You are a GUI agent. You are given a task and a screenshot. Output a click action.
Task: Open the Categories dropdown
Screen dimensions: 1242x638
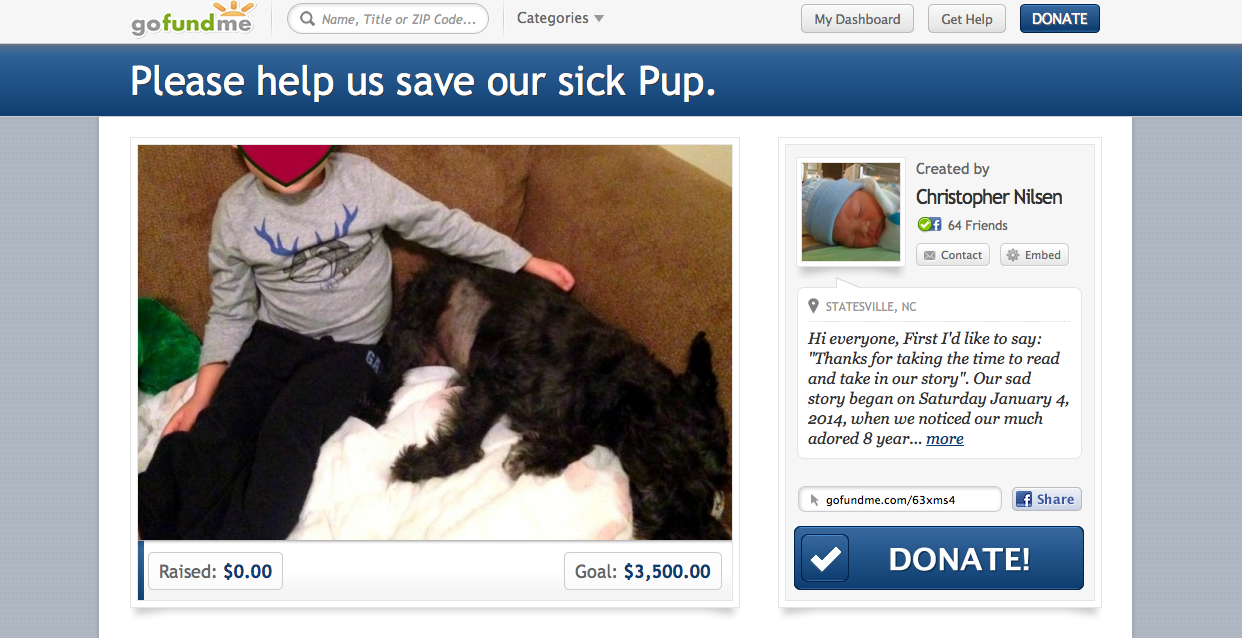[560, 18]
